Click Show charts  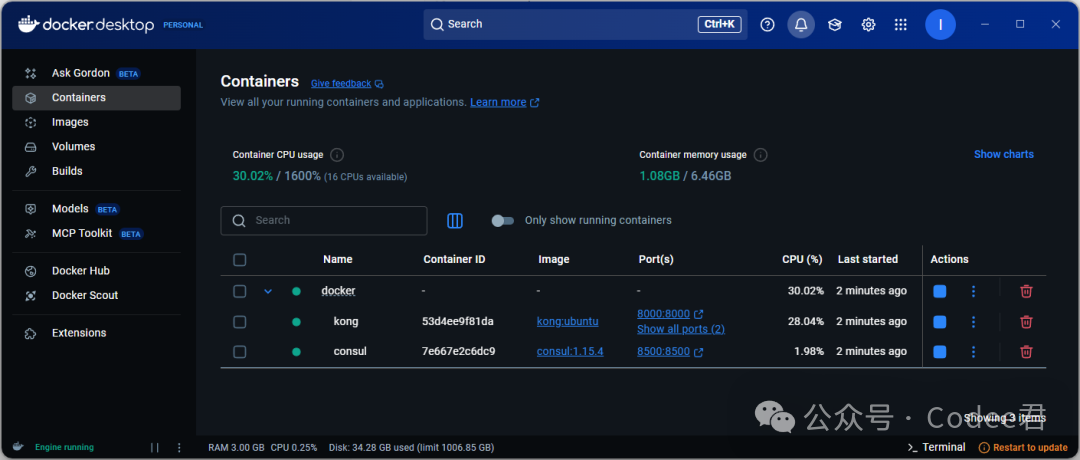(x=1004, y=154)
